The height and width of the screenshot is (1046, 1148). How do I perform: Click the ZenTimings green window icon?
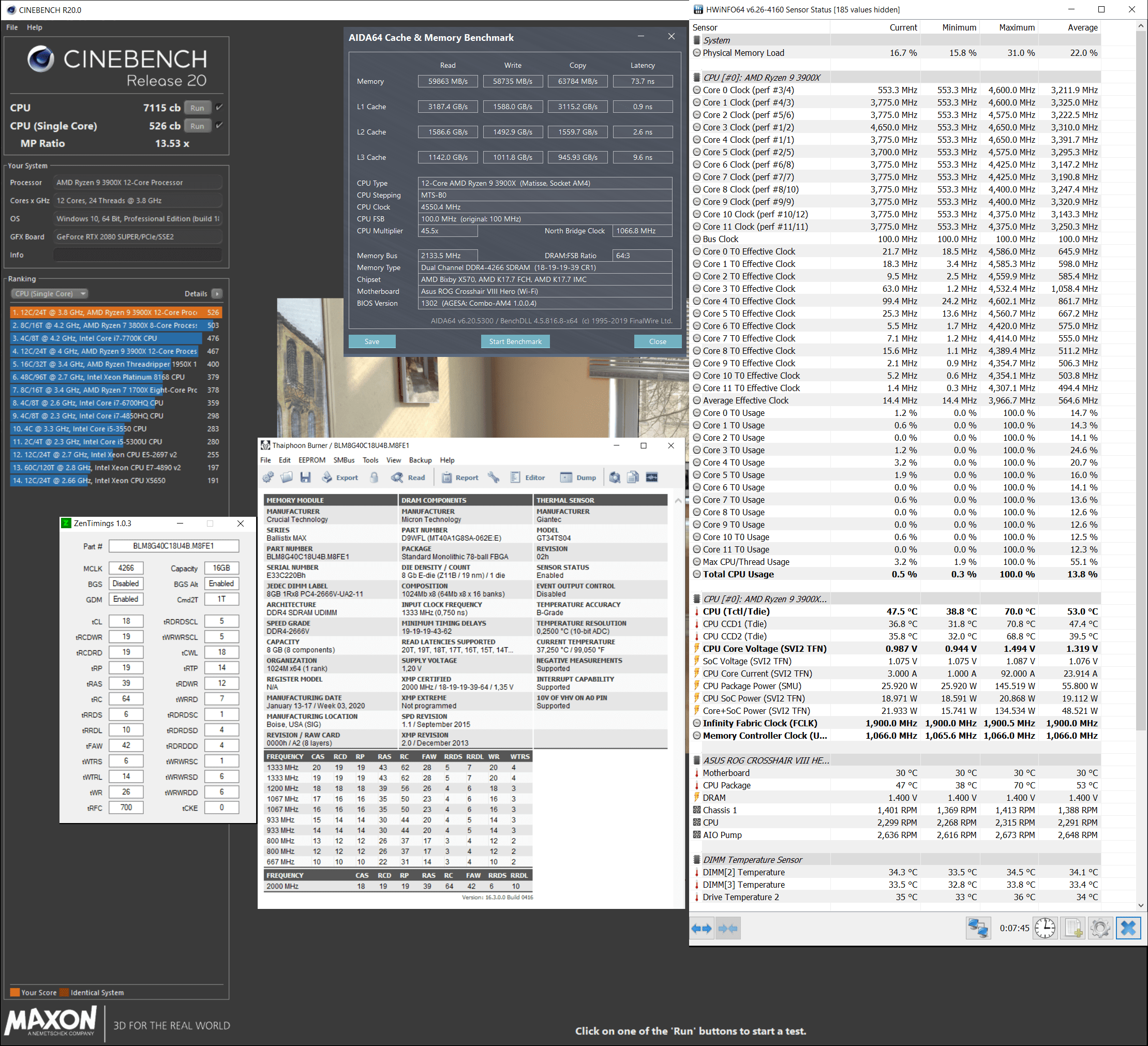pyautogui.click(x=67, y=524)
